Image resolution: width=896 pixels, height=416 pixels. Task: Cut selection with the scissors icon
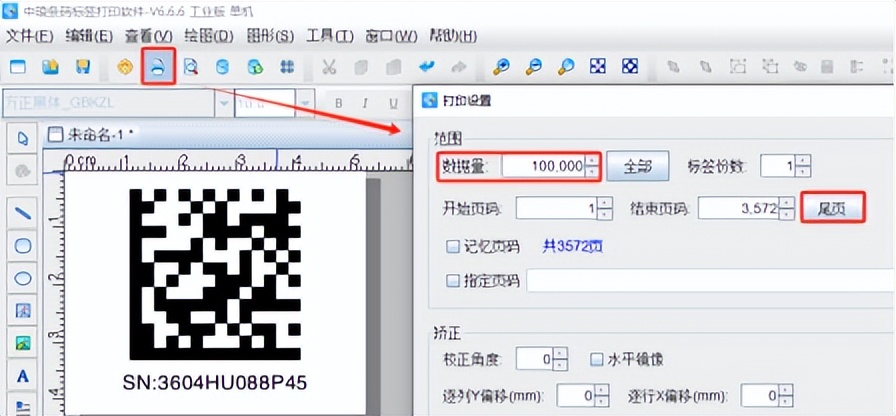click(329, 67)
